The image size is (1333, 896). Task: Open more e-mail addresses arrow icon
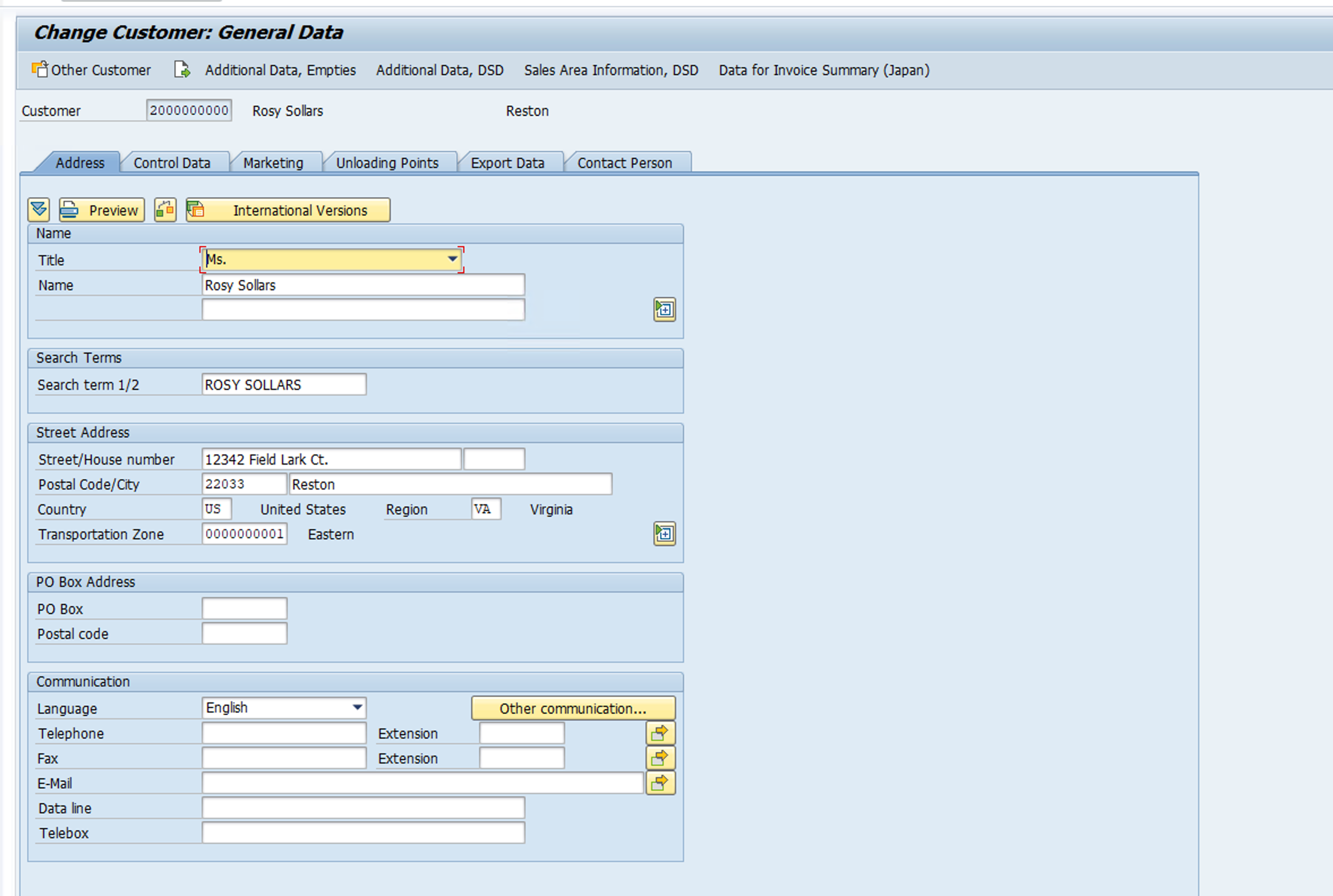tap(661, 783)
